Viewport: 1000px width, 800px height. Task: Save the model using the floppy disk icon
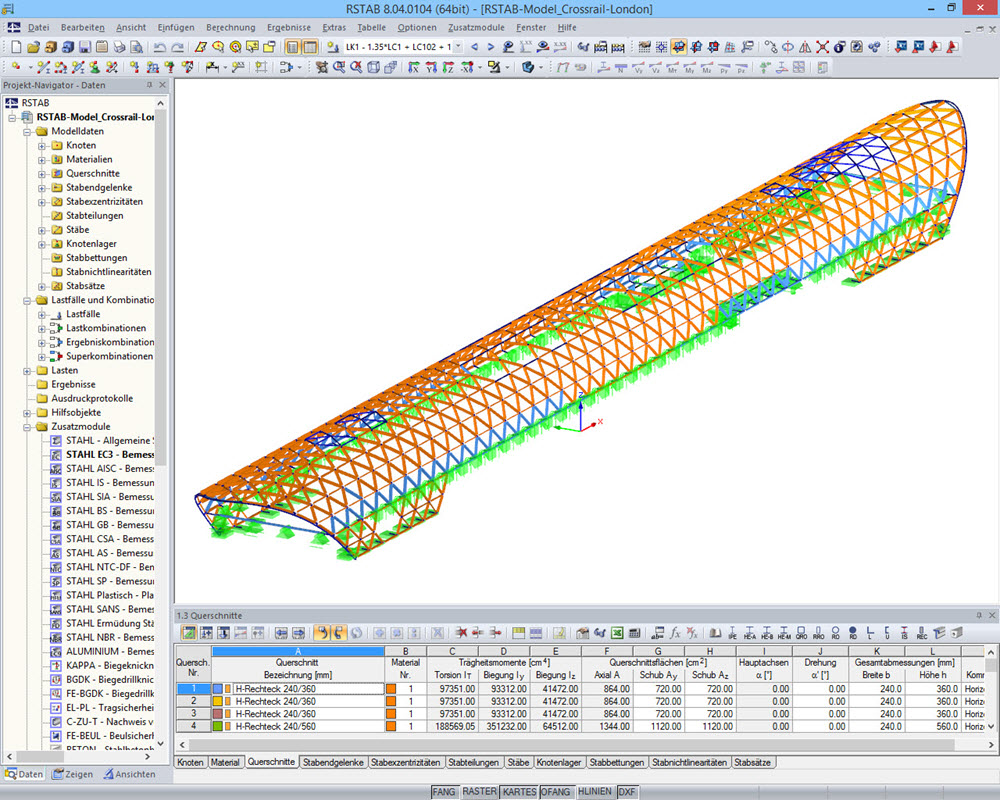tap(85, 47)
